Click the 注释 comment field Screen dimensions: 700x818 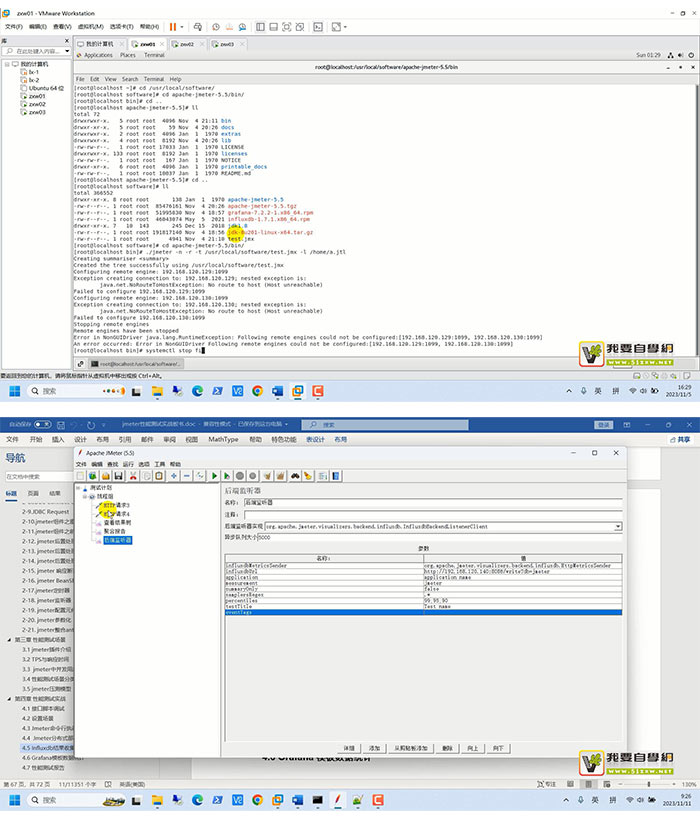pyautogui.click(x=433, y=514)
